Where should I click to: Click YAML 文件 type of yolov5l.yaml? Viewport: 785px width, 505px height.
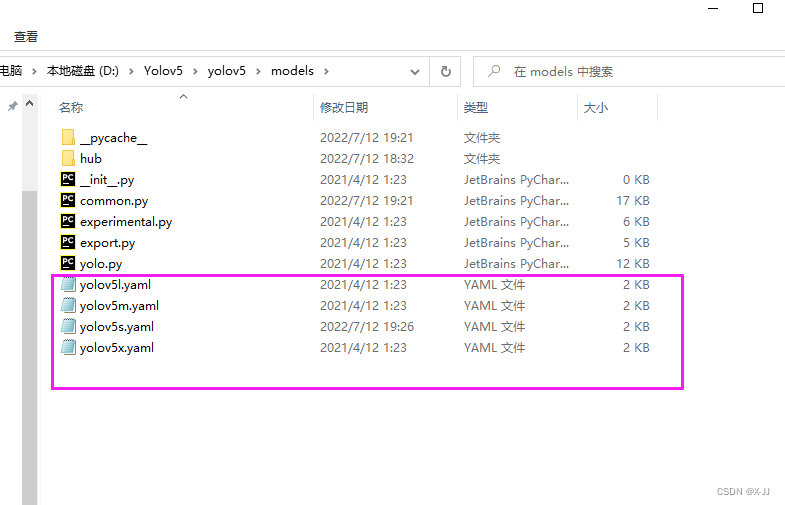[x=495, y=285]
